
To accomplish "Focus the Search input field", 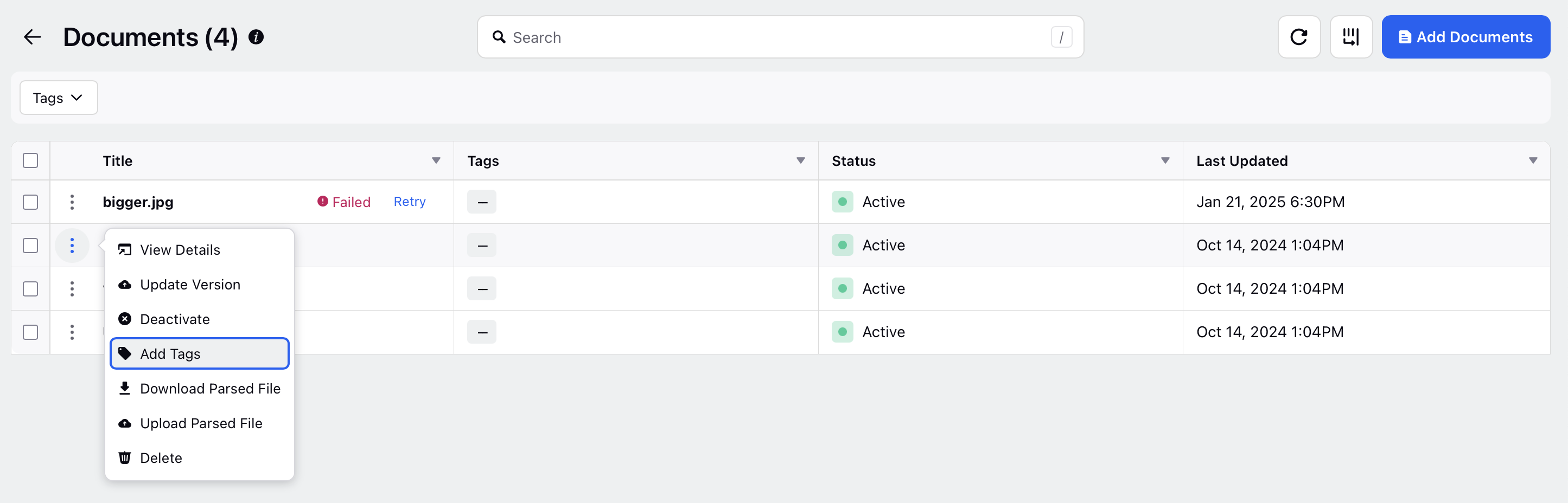I will coord(780,37).
